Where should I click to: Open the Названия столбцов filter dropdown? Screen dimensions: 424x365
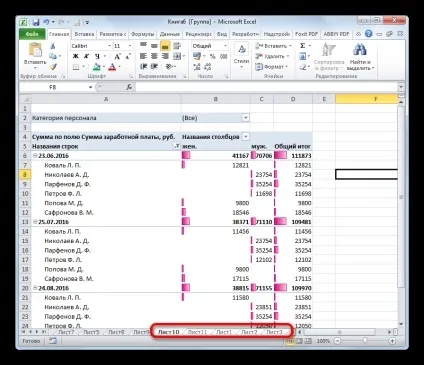click(x=246, y=137)
